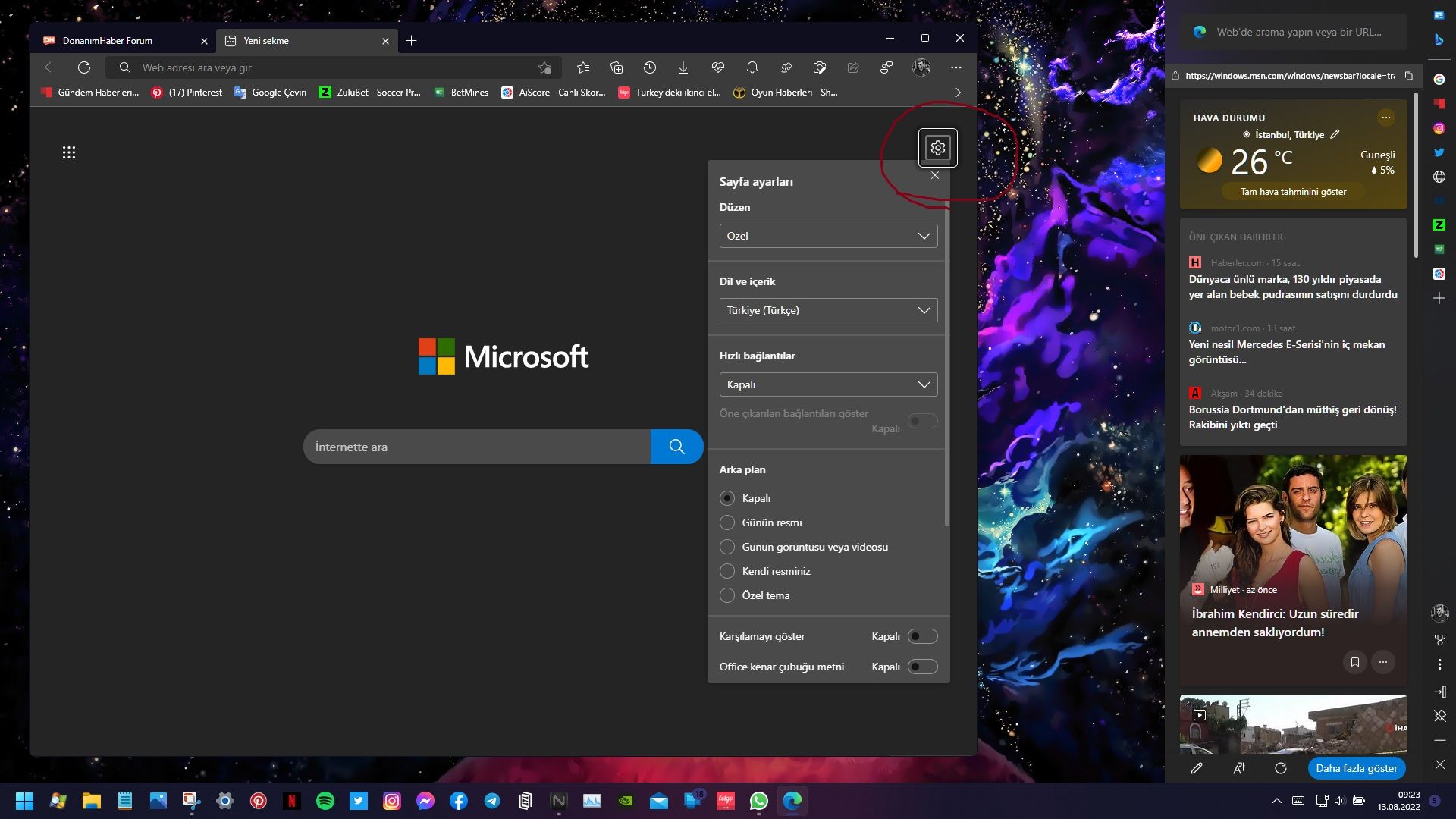Open the Collections toolbar icon
This screenshot has height=819, width=1456.
click(x=616, y=67)
